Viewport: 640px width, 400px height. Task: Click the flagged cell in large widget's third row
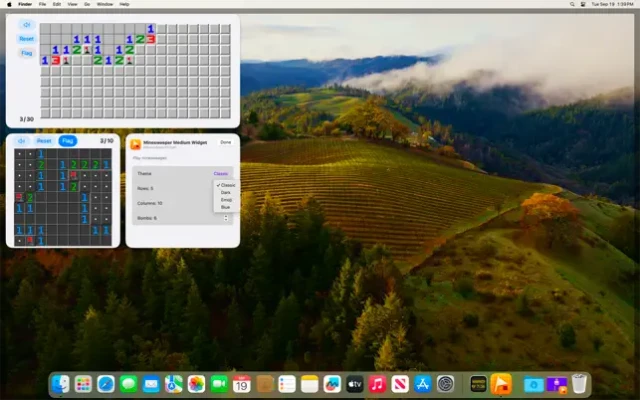[87, 50]
